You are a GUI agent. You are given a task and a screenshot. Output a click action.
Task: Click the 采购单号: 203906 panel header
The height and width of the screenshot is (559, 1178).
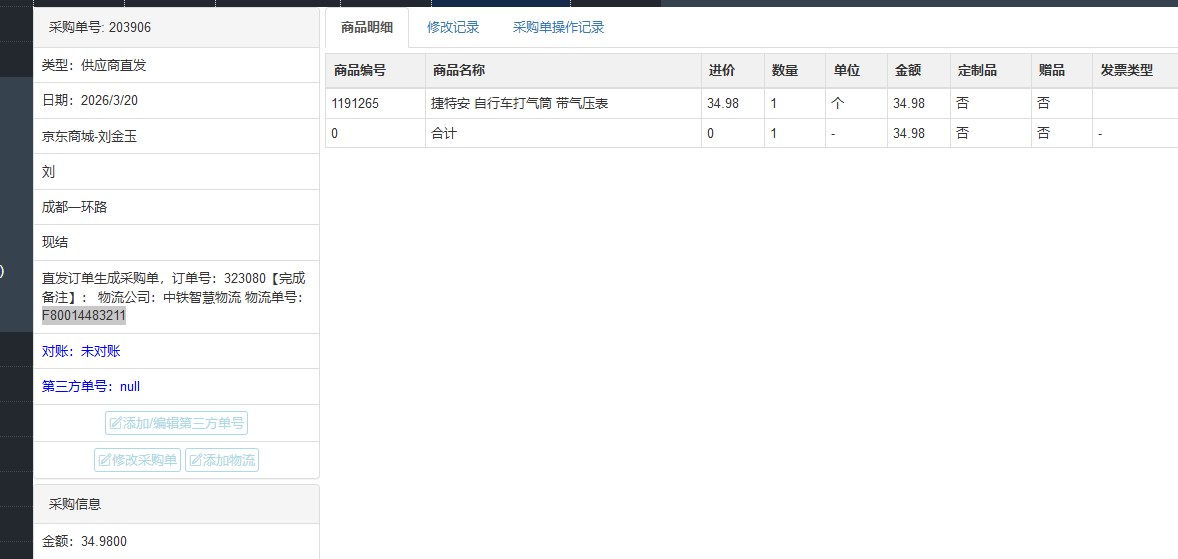point(100,28)
